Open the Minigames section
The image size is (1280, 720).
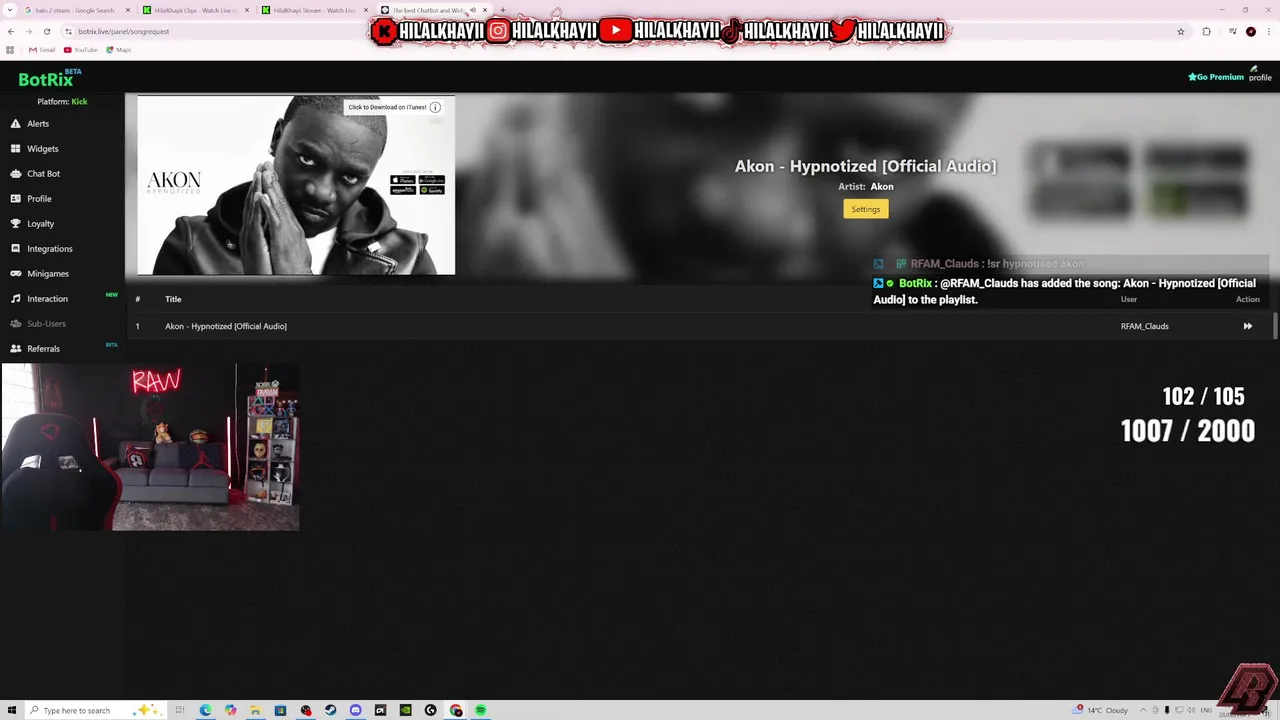click(40, 274)
